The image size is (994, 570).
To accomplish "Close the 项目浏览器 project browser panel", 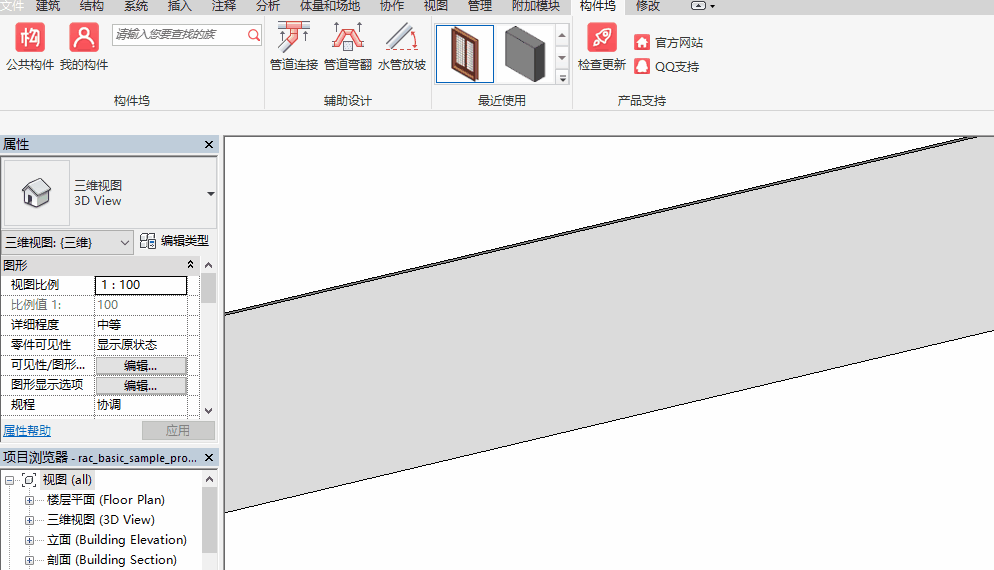I will click(x=209, y=458).
